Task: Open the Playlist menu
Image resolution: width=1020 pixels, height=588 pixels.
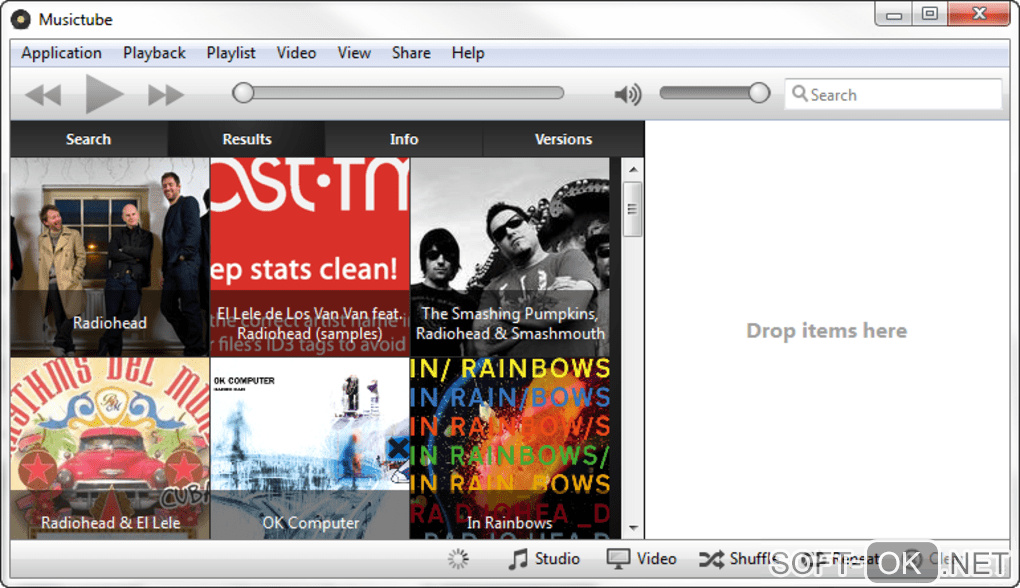Action: pyautogui.click(x=231, y=53)
